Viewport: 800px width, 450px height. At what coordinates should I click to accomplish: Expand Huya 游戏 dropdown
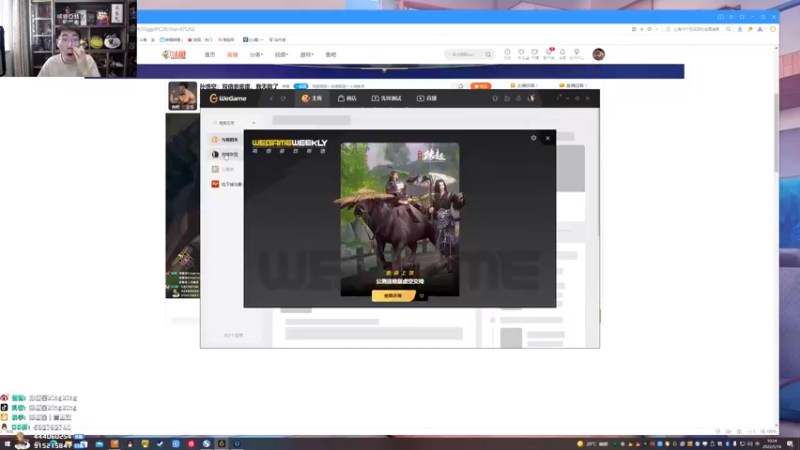click(x=307, y=55)
